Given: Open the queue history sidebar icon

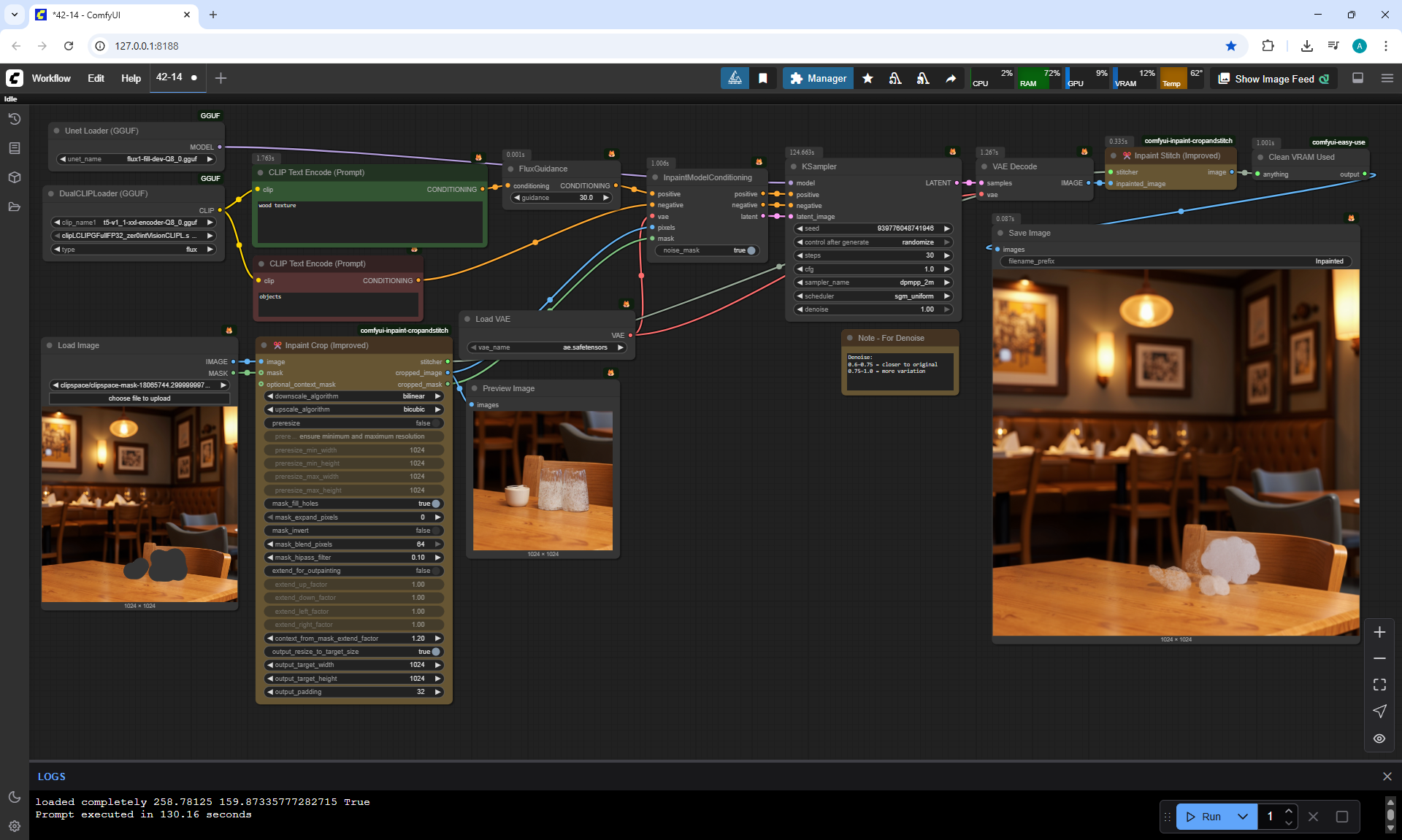Looking at the screenshot, I should pyautogui.click(x=14, y=119).
